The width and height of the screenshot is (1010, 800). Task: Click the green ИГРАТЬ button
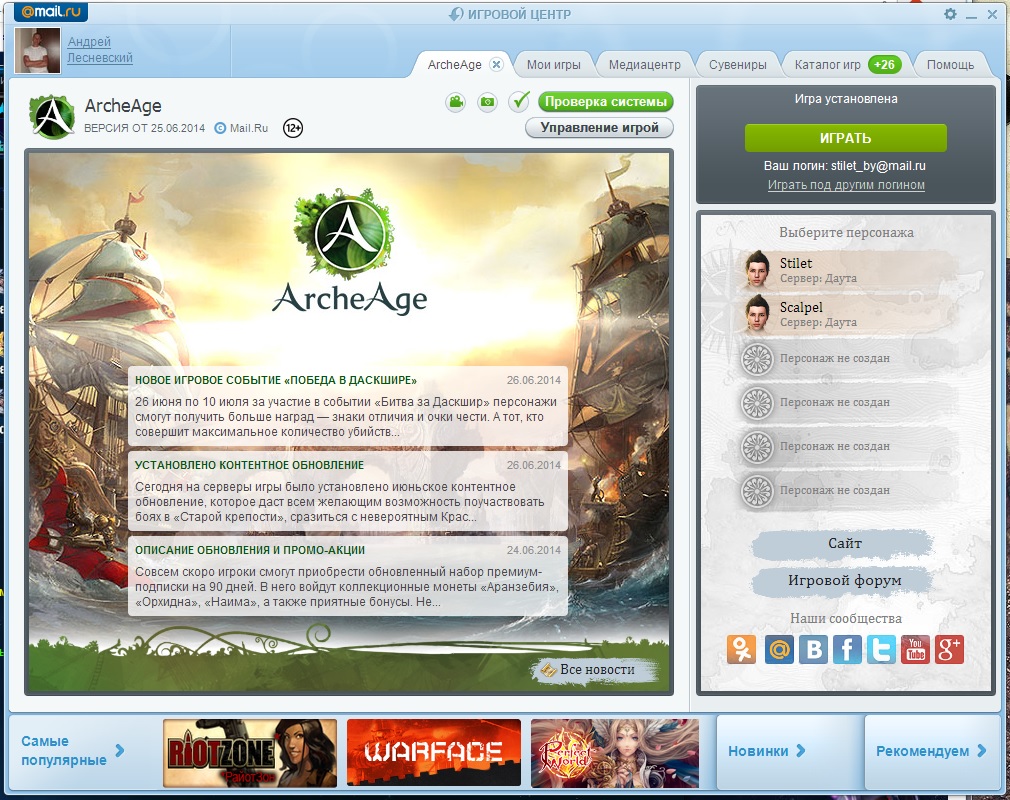point(846,138)
